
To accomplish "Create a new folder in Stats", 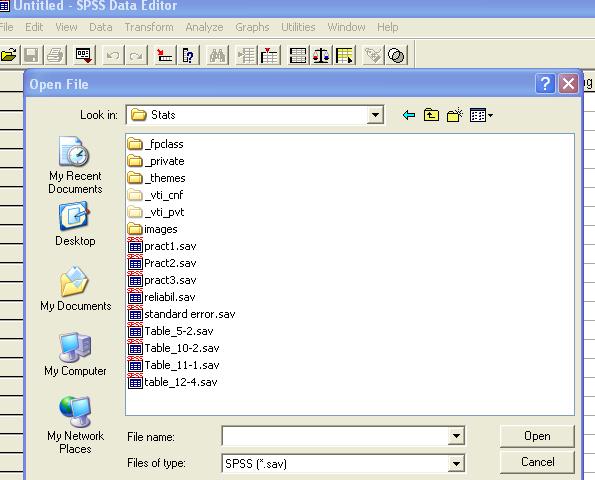I will coord(455,115).
